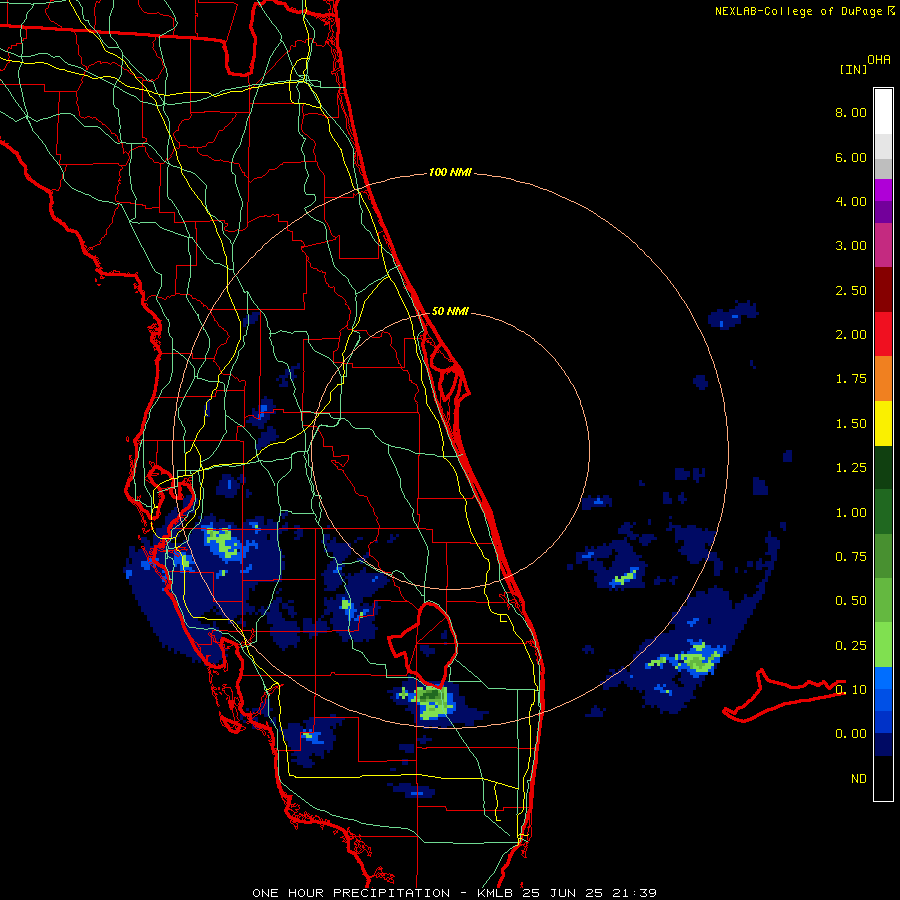Click the 'NEXLAB-College of DuPage' credit text
The width and height of the screenshot is (900, 900).
coord(798,11)
